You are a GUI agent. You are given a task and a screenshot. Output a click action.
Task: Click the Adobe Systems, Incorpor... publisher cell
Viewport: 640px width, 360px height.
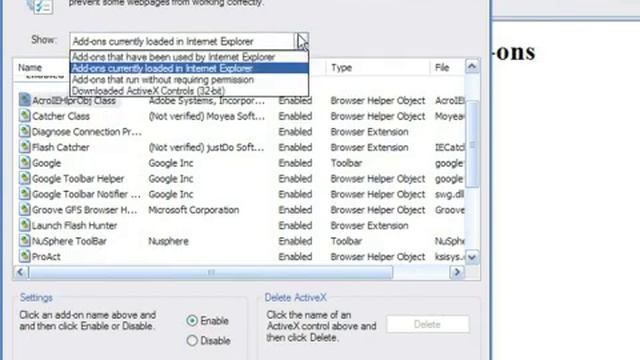pos(207,100)
